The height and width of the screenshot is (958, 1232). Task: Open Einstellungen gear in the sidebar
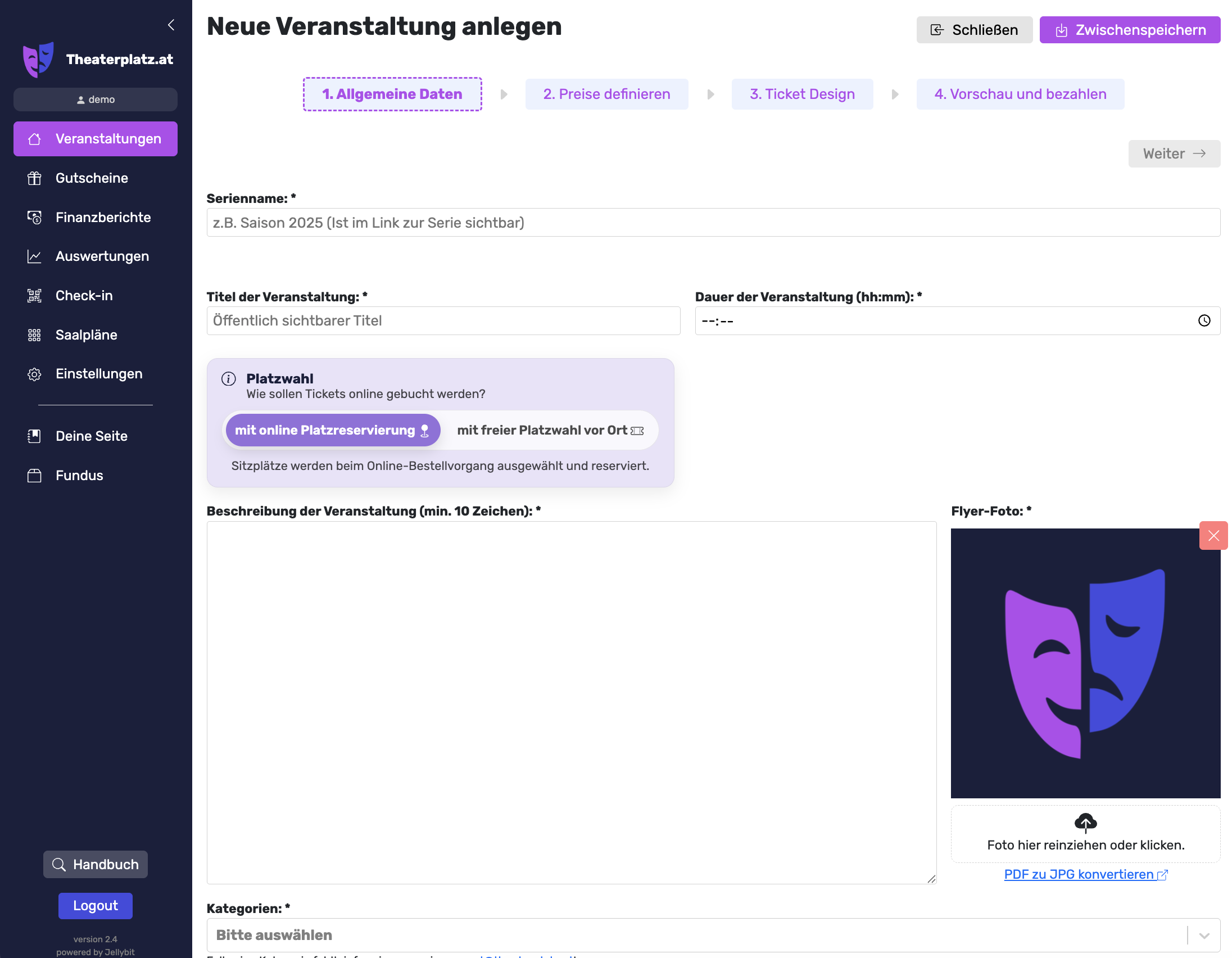tap(34, 374)
